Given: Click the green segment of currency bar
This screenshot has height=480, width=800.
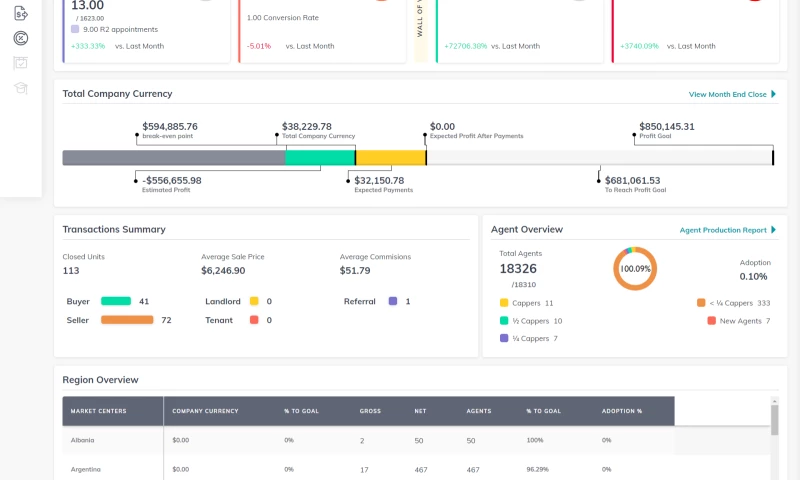Looking at the screenshot, I should tap(320, 158).
